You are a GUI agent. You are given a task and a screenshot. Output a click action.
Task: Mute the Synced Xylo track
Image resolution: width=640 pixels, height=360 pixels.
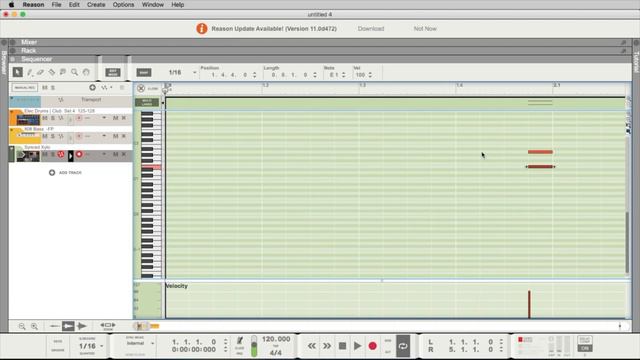click(45, 154)
